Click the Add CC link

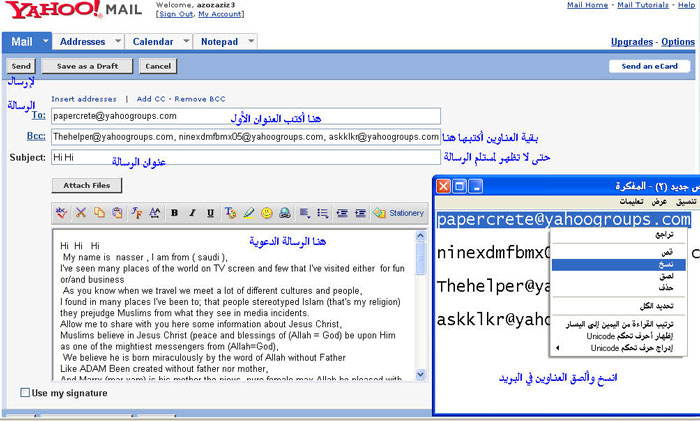point(151,99)
